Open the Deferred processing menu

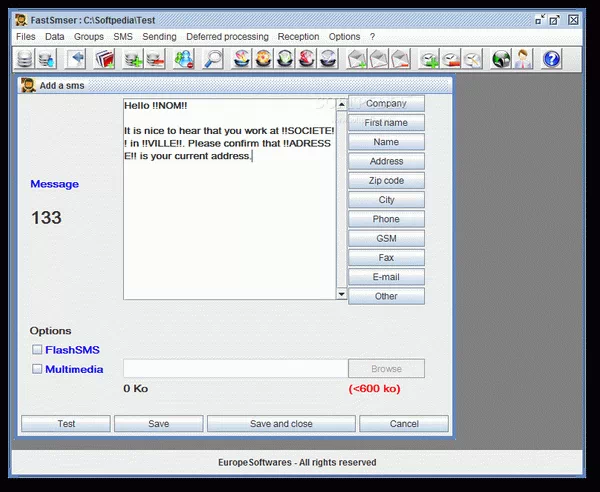click(227, 36)
